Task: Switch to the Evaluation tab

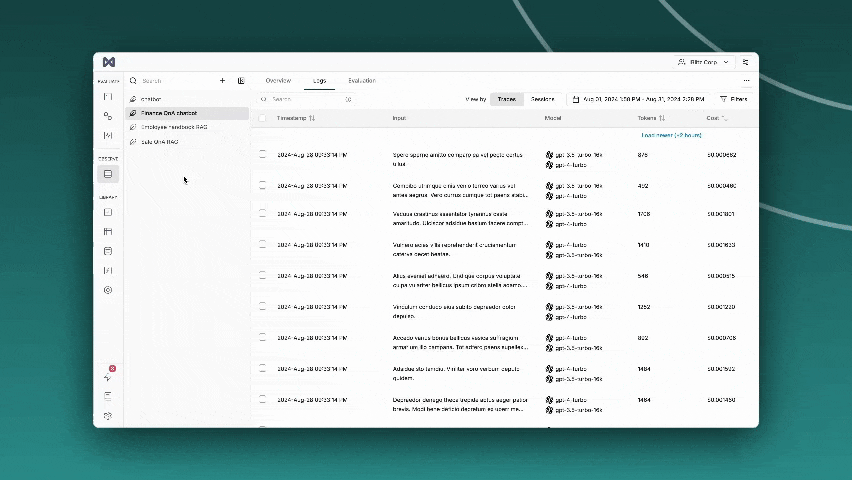Action: click(x=362, y=80)
